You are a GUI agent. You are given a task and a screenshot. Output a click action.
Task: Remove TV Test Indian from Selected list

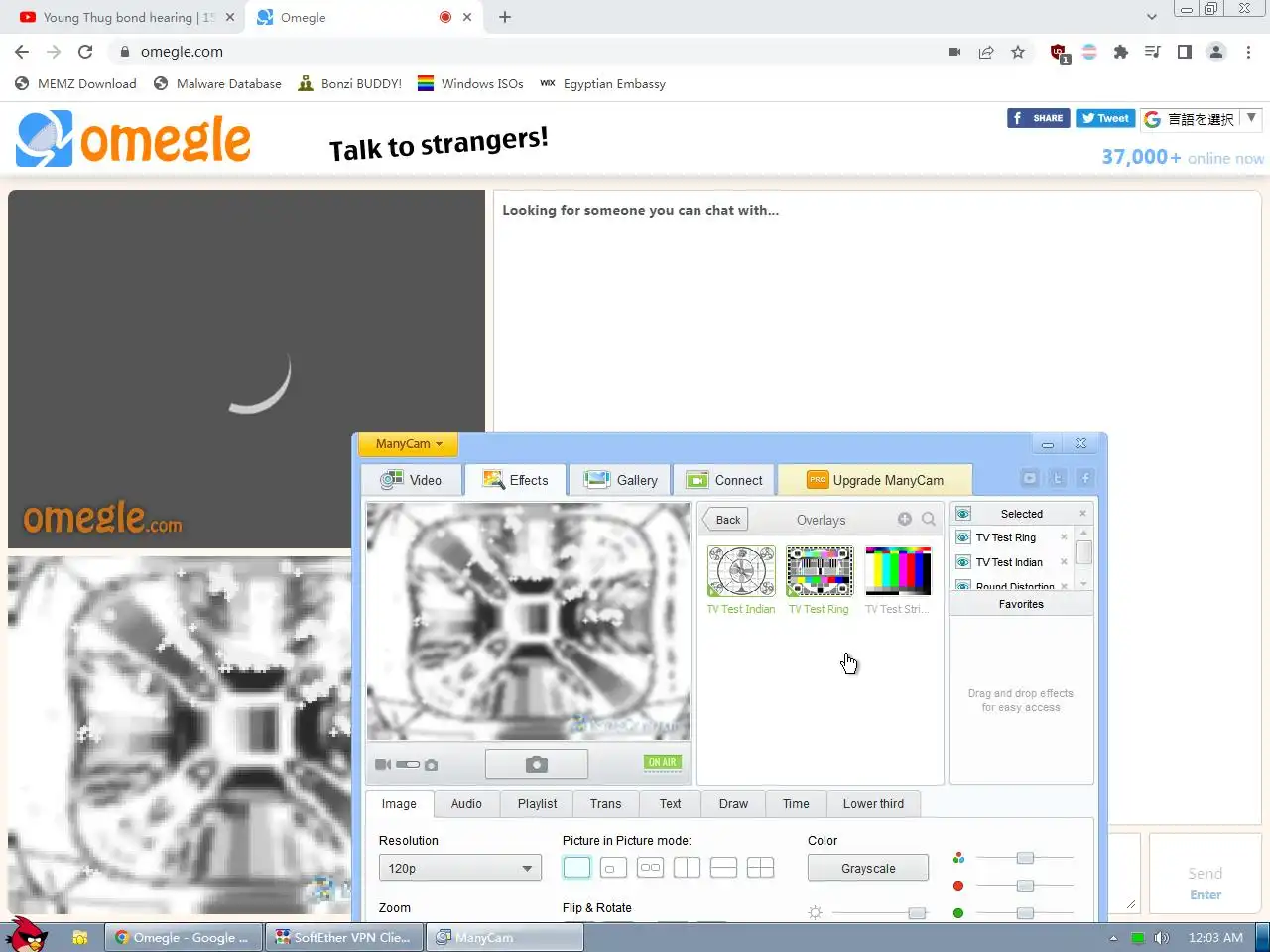(x=1064, y=562)
